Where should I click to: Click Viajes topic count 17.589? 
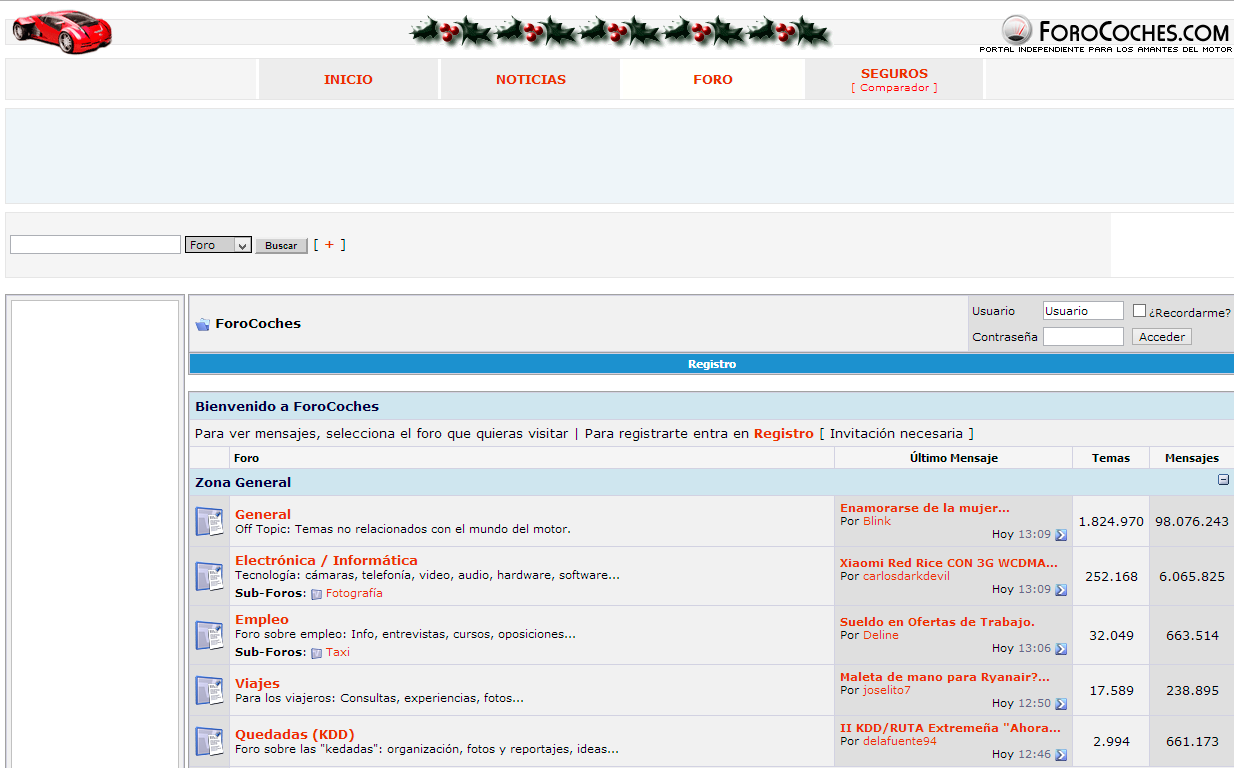click(x=1111, y=691)
